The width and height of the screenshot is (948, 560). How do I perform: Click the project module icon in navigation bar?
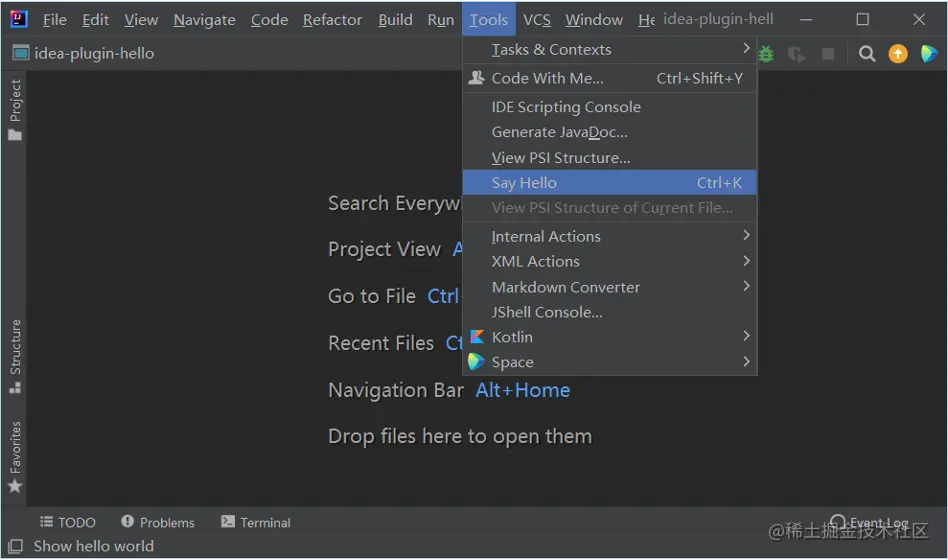click(x=21, y=53)
